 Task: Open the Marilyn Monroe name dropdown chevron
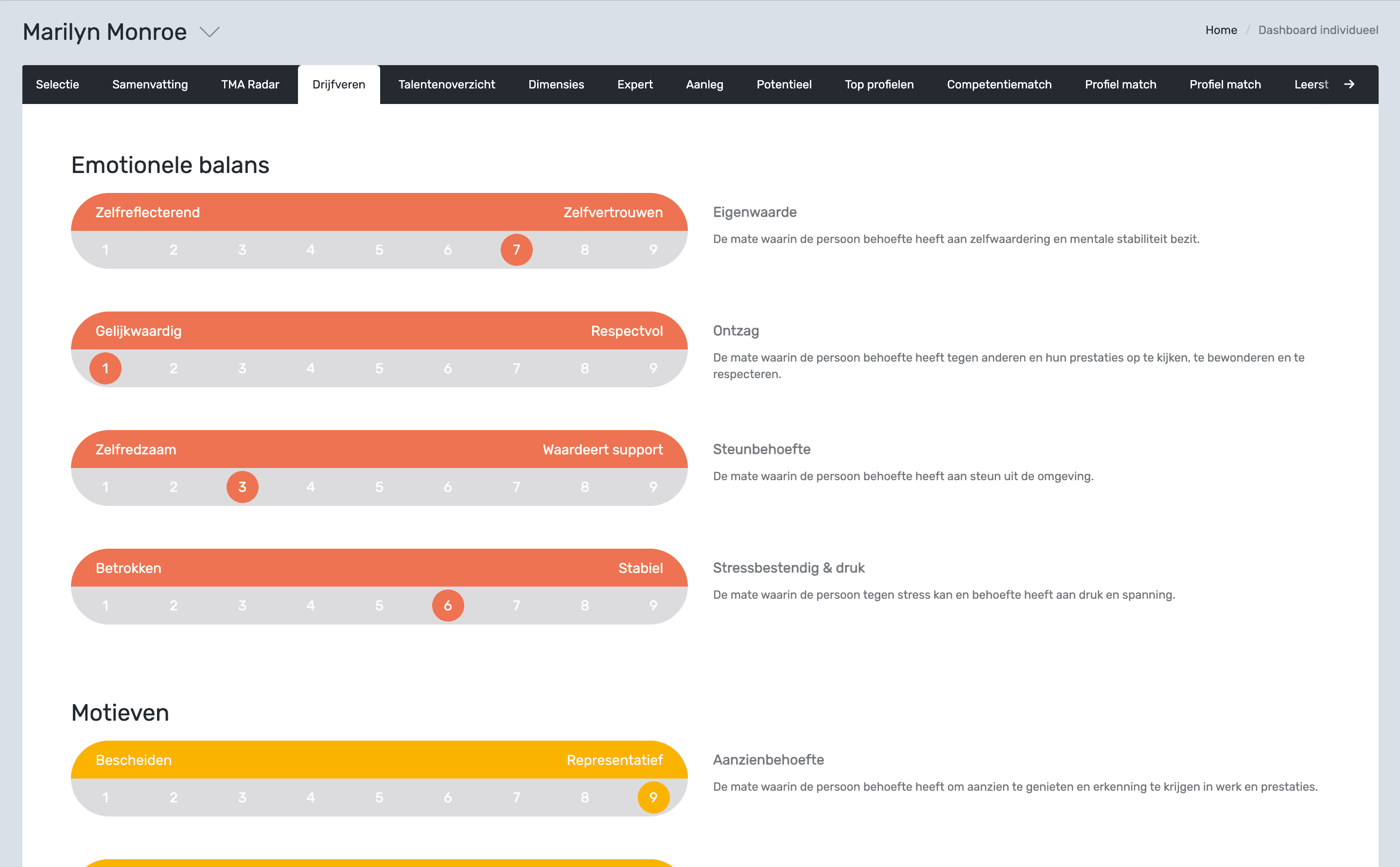[210, 32]
